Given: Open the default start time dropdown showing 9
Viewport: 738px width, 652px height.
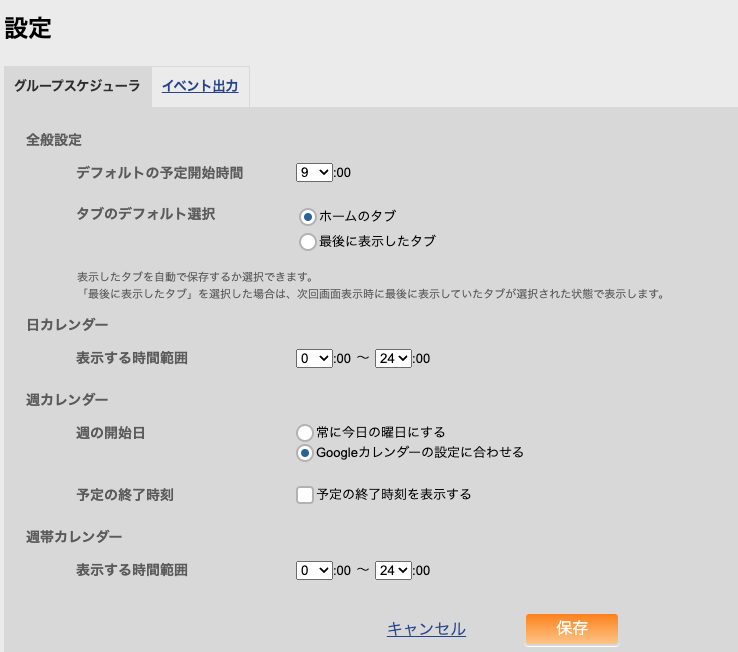Looking at the screenshot, I should tap(314, 173).
